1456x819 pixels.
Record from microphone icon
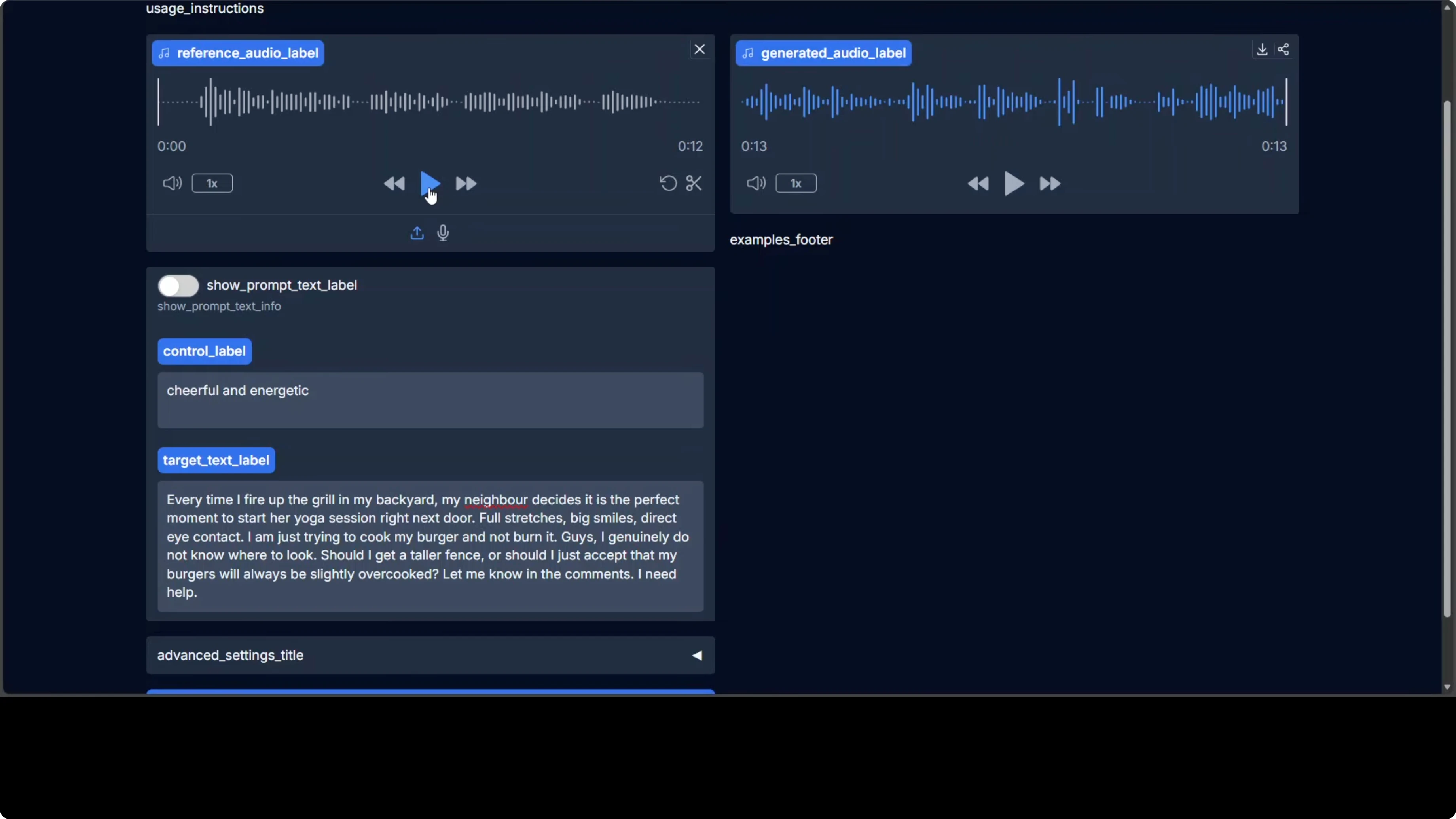[x=443, y=233]
